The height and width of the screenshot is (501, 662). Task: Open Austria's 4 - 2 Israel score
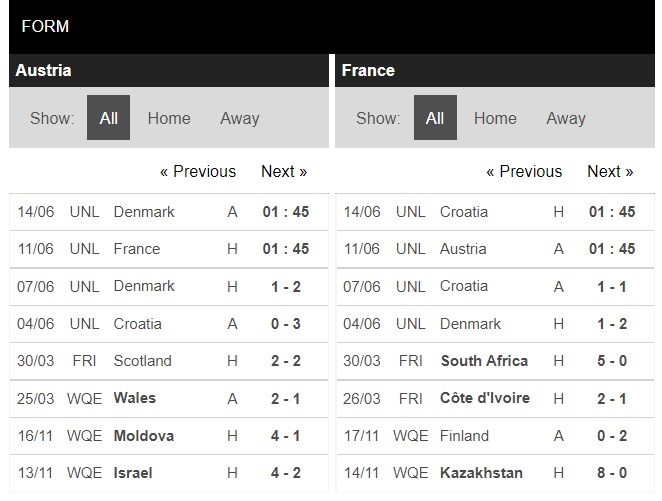tap(287, 473)
